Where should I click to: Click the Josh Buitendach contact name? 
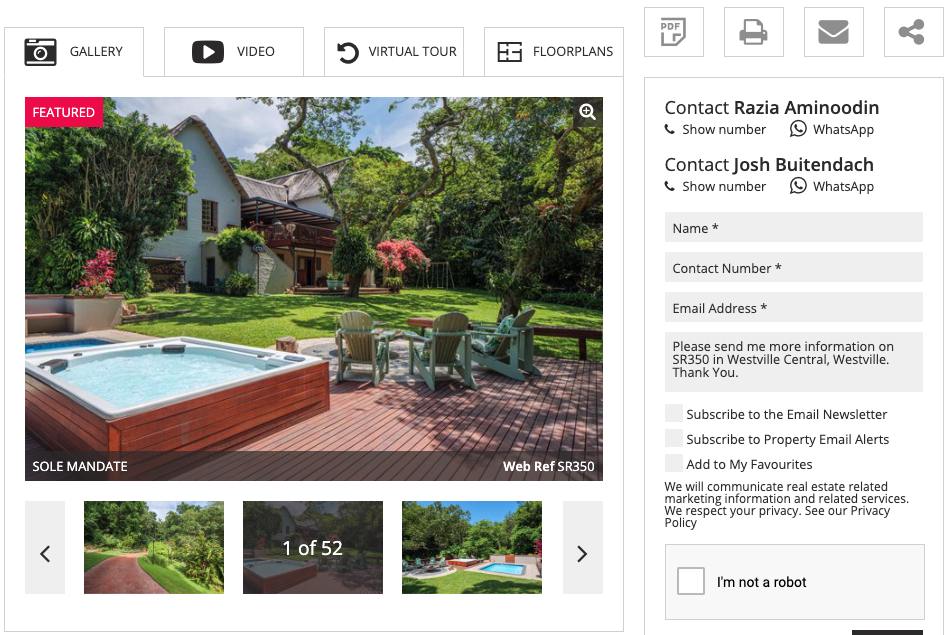pos(803,165)
